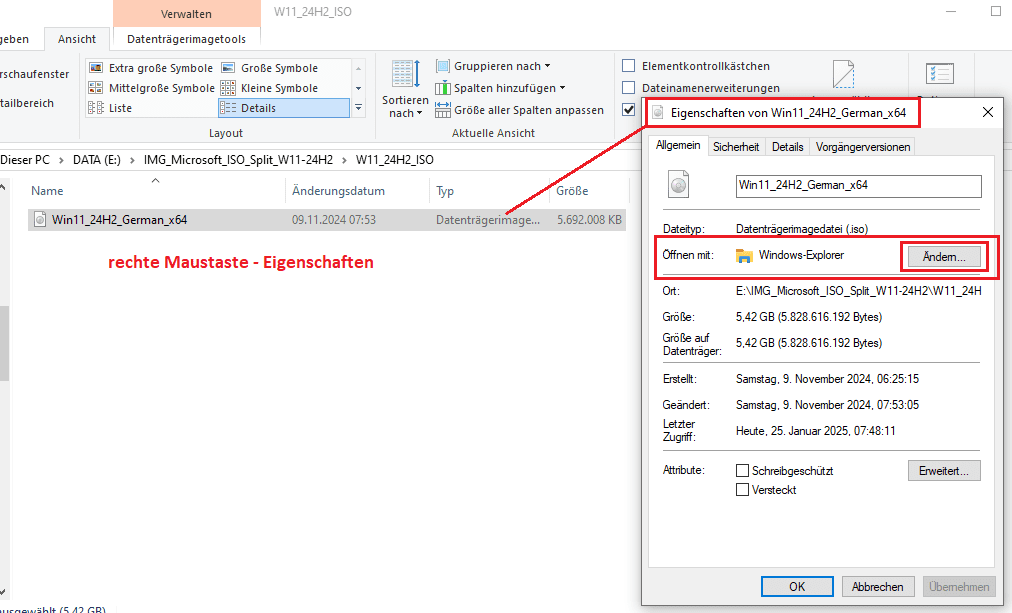Screen dimensions: 1012x613
Task: Expand breadcrumb chevron after DATA (E:)
Action: [x=132, y=160]
